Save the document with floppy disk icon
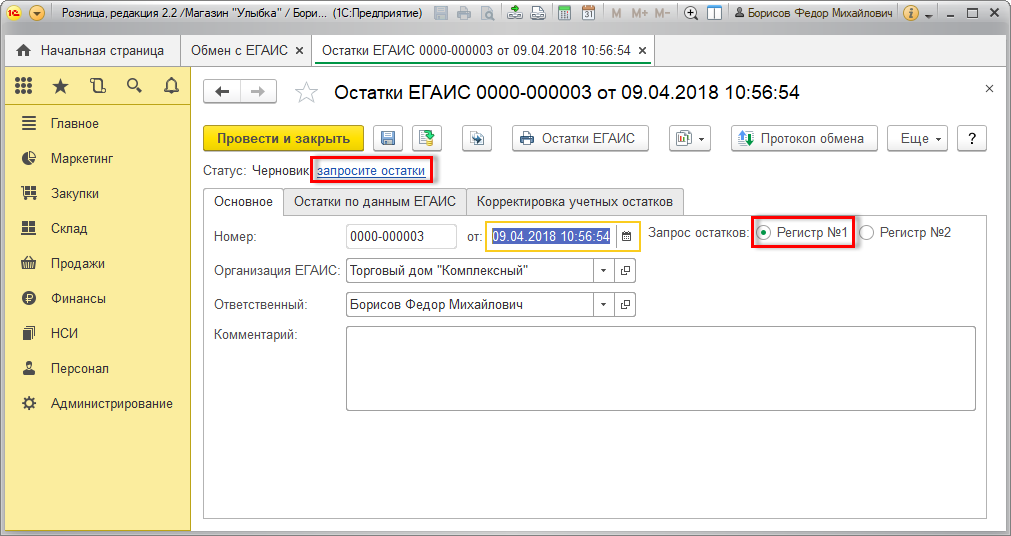 click(388, 138)
